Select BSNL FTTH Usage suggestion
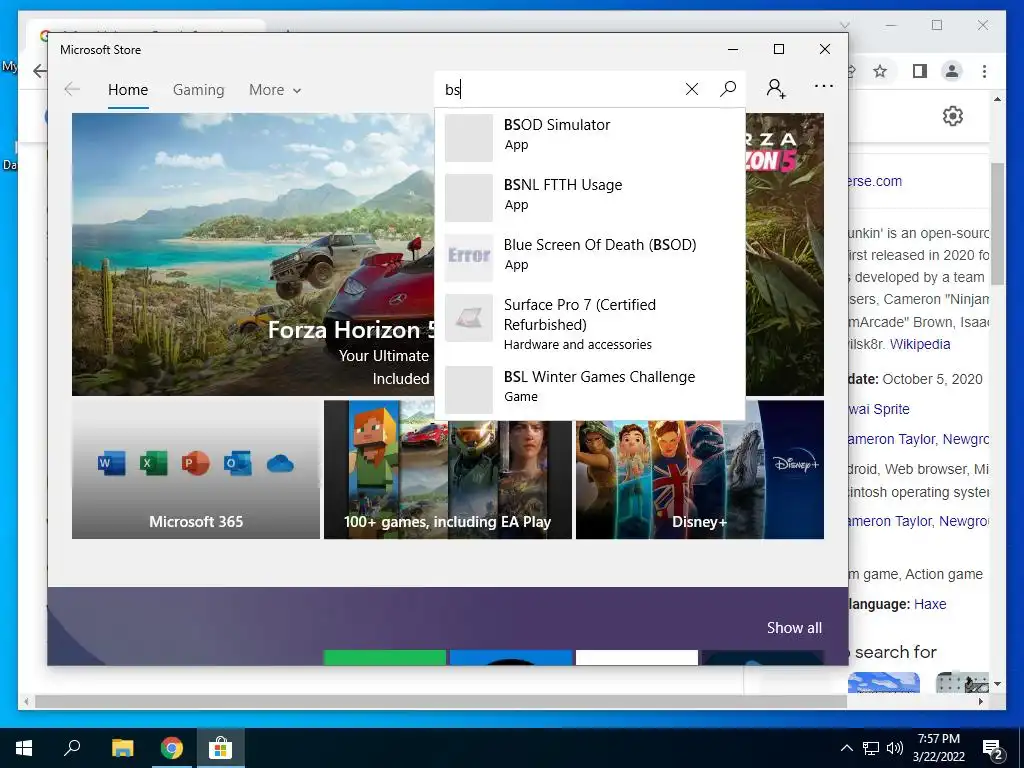Viewport: 1024px width, 768px height. pyautogui.click(x=590, y=198)
